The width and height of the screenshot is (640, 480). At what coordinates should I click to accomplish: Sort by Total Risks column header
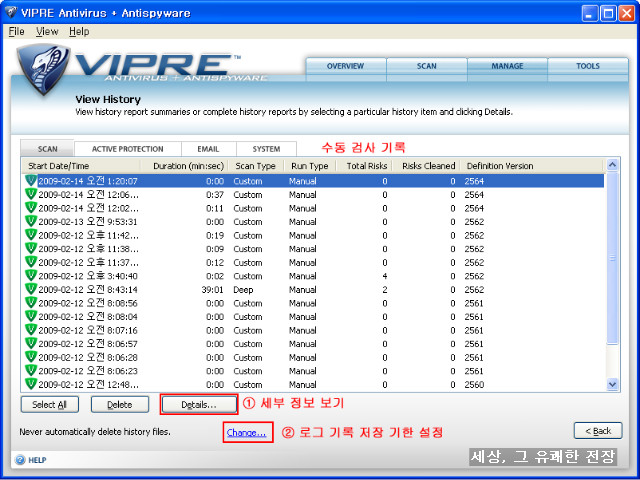click(x=364, y=166)
